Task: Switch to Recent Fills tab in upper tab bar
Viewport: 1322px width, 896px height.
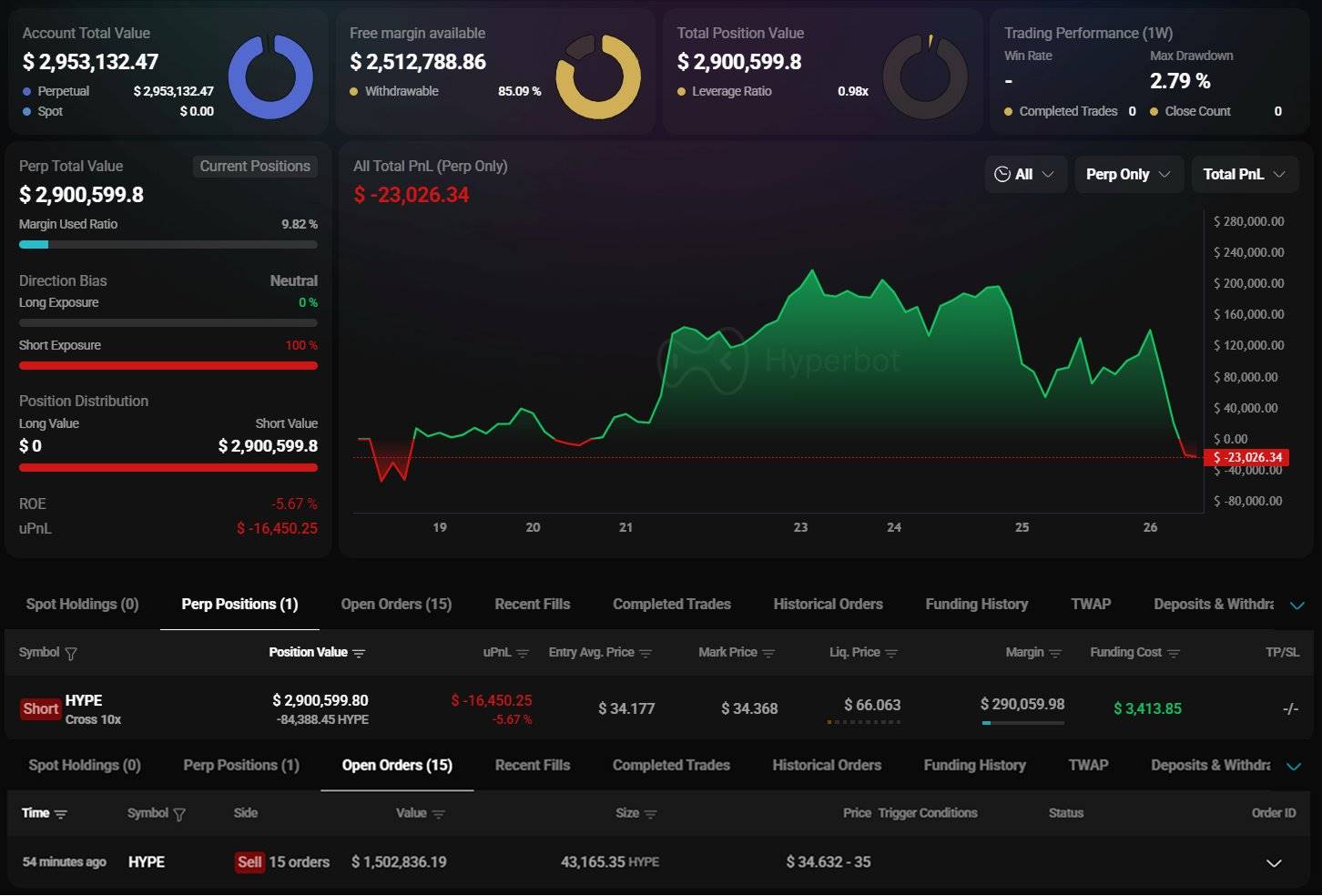Action: pos(532,605)
